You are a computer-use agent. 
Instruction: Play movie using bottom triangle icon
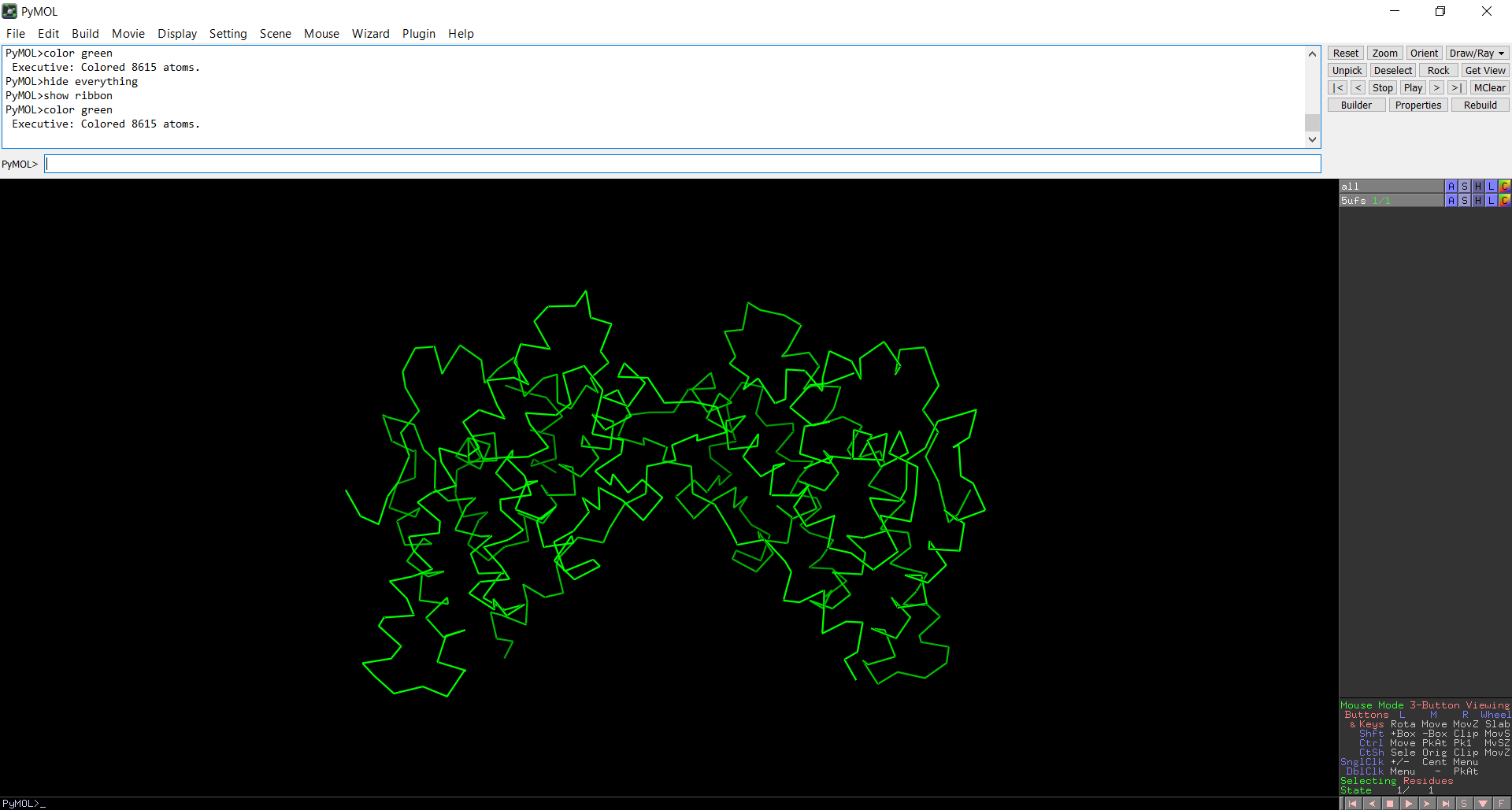tap(1409, 804)
